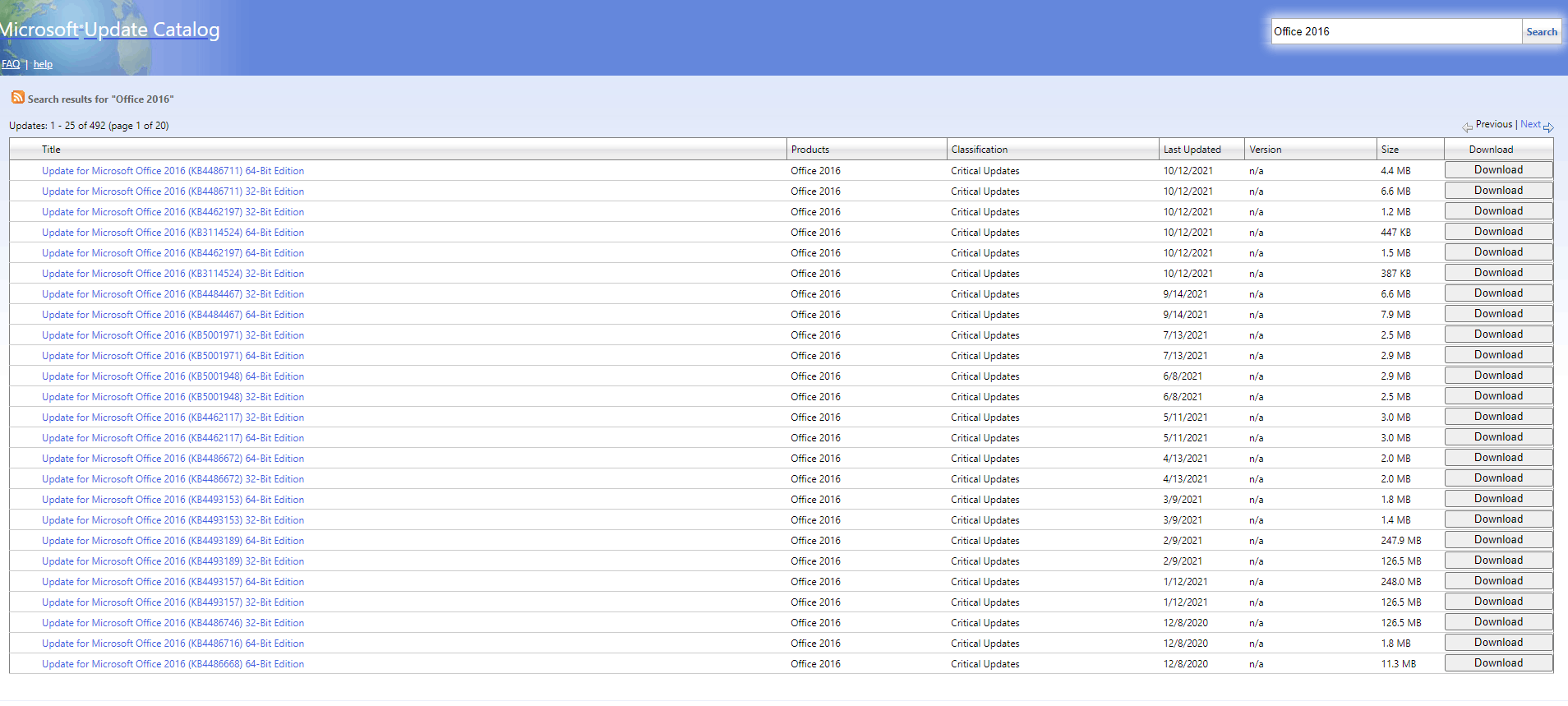Sort by the Classification column header
Viewport: 1568px width, 706px height.
tap(980, 150)
